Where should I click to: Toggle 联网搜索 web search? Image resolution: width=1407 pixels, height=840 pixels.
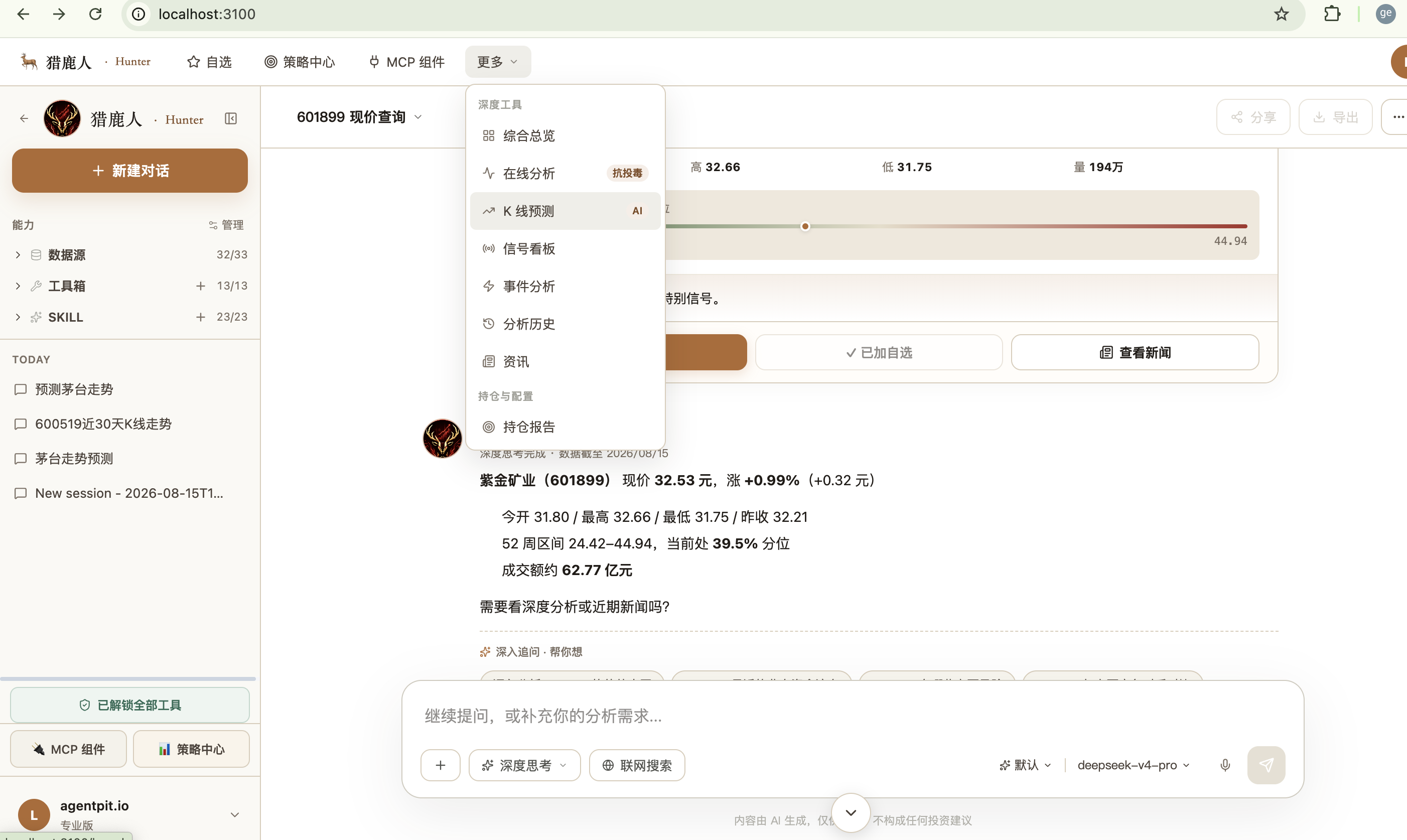tap(637, 765)
